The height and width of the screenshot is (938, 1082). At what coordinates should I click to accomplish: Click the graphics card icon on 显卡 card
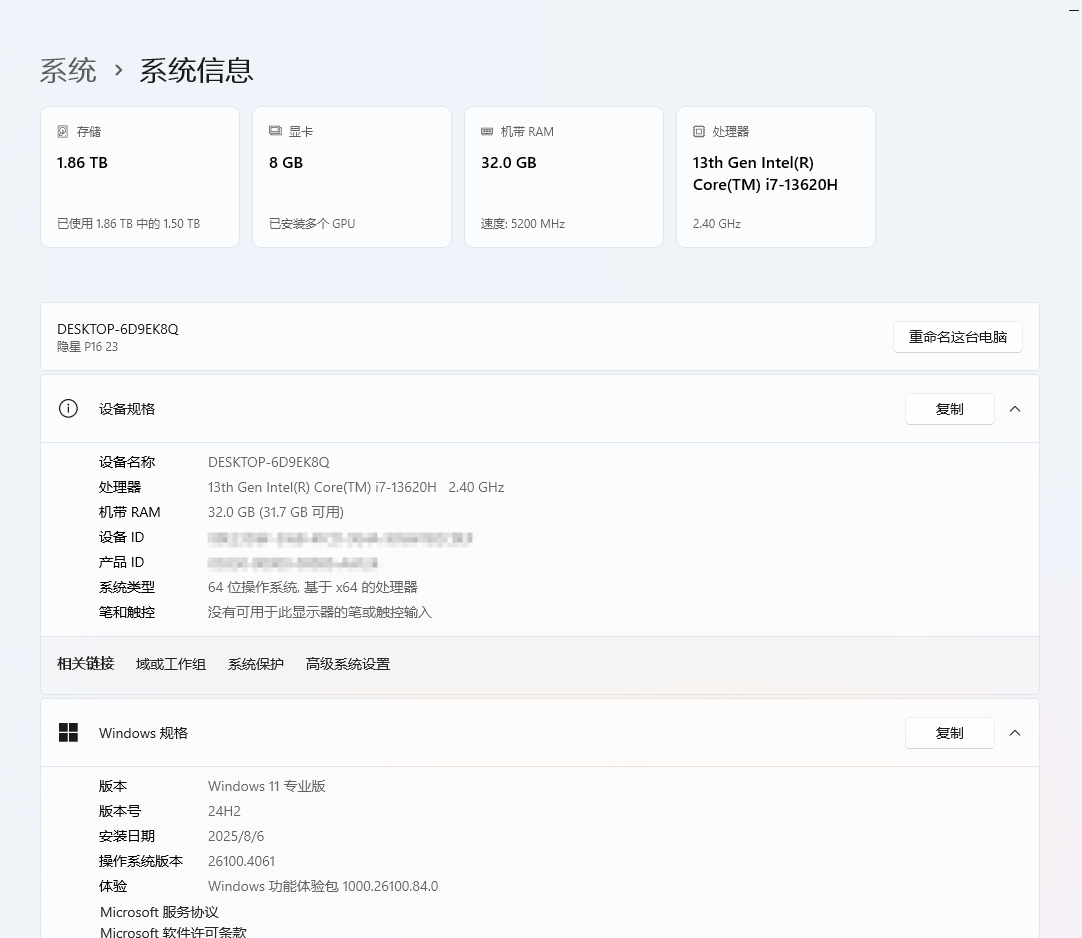(x=275, y=131)
